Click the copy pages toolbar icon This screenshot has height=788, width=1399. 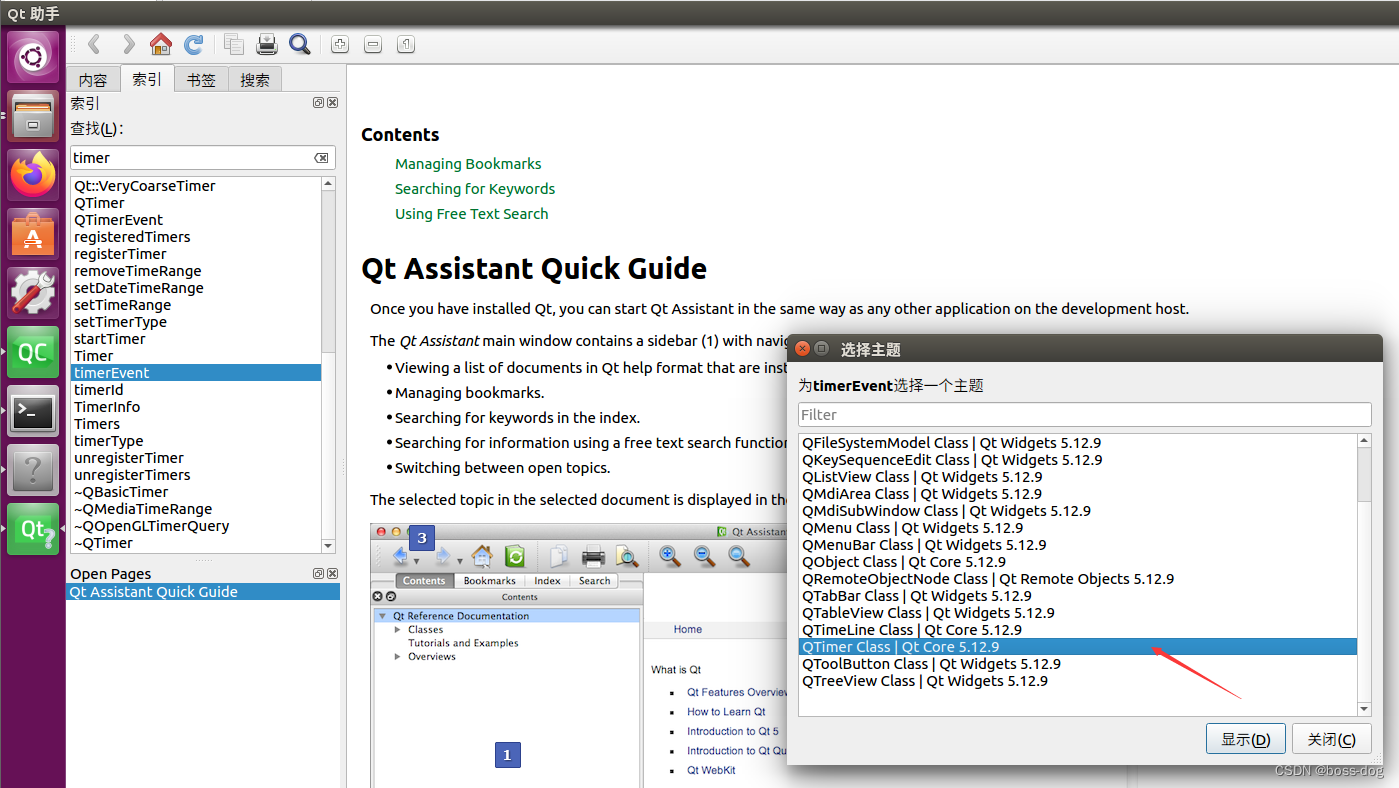[234, 44]
